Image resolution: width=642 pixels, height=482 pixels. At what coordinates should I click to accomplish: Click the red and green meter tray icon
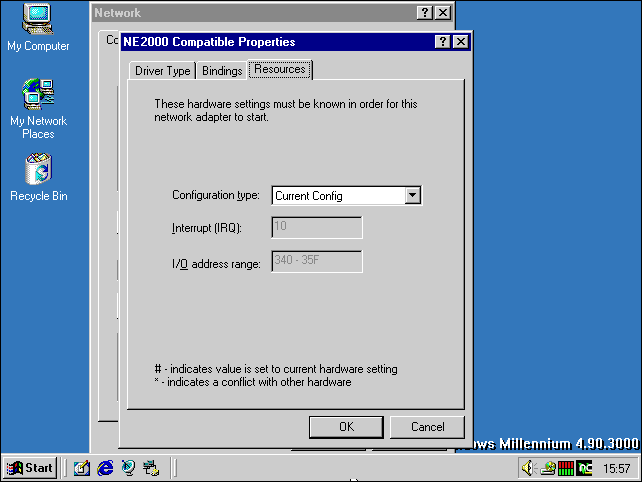[566, 468]
